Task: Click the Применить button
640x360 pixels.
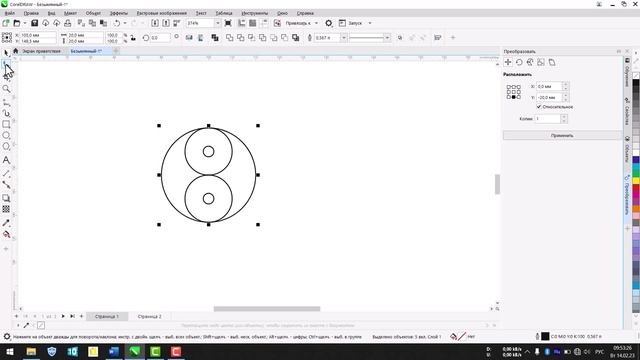Action: point(562,135)
